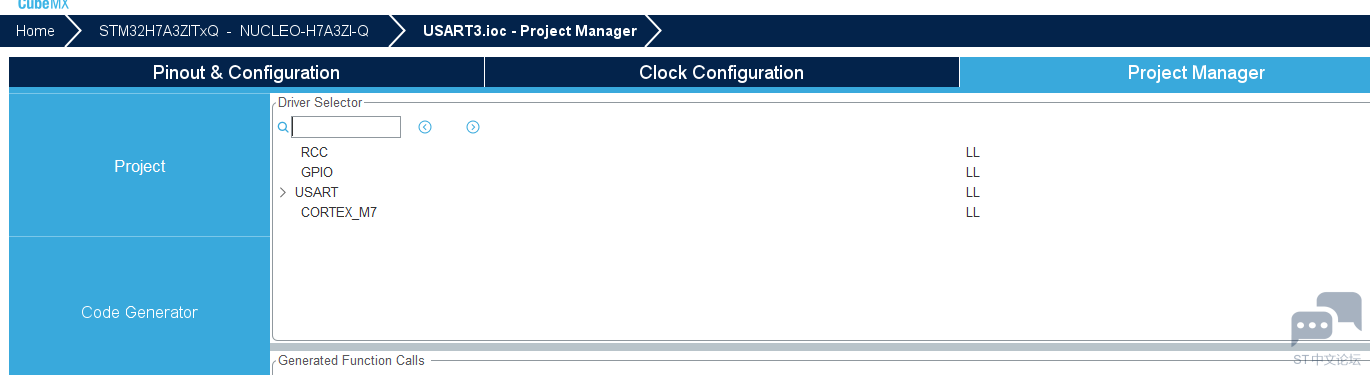The height and width of the screenshot is (375, 1370).
Task: Open the Project settings side panel
Action: (x=139, y=166)
